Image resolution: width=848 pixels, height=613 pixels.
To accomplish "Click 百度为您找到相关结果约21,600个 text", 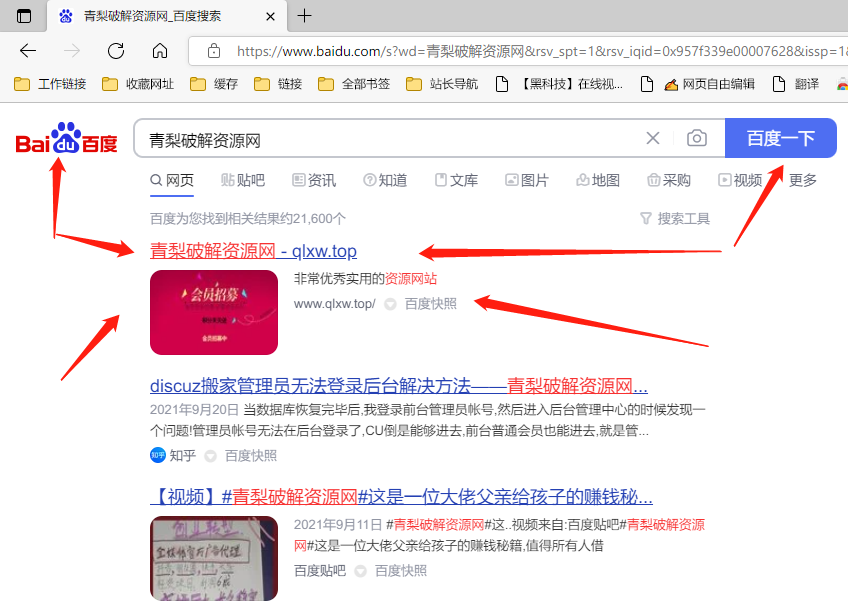I will point(248,219).
